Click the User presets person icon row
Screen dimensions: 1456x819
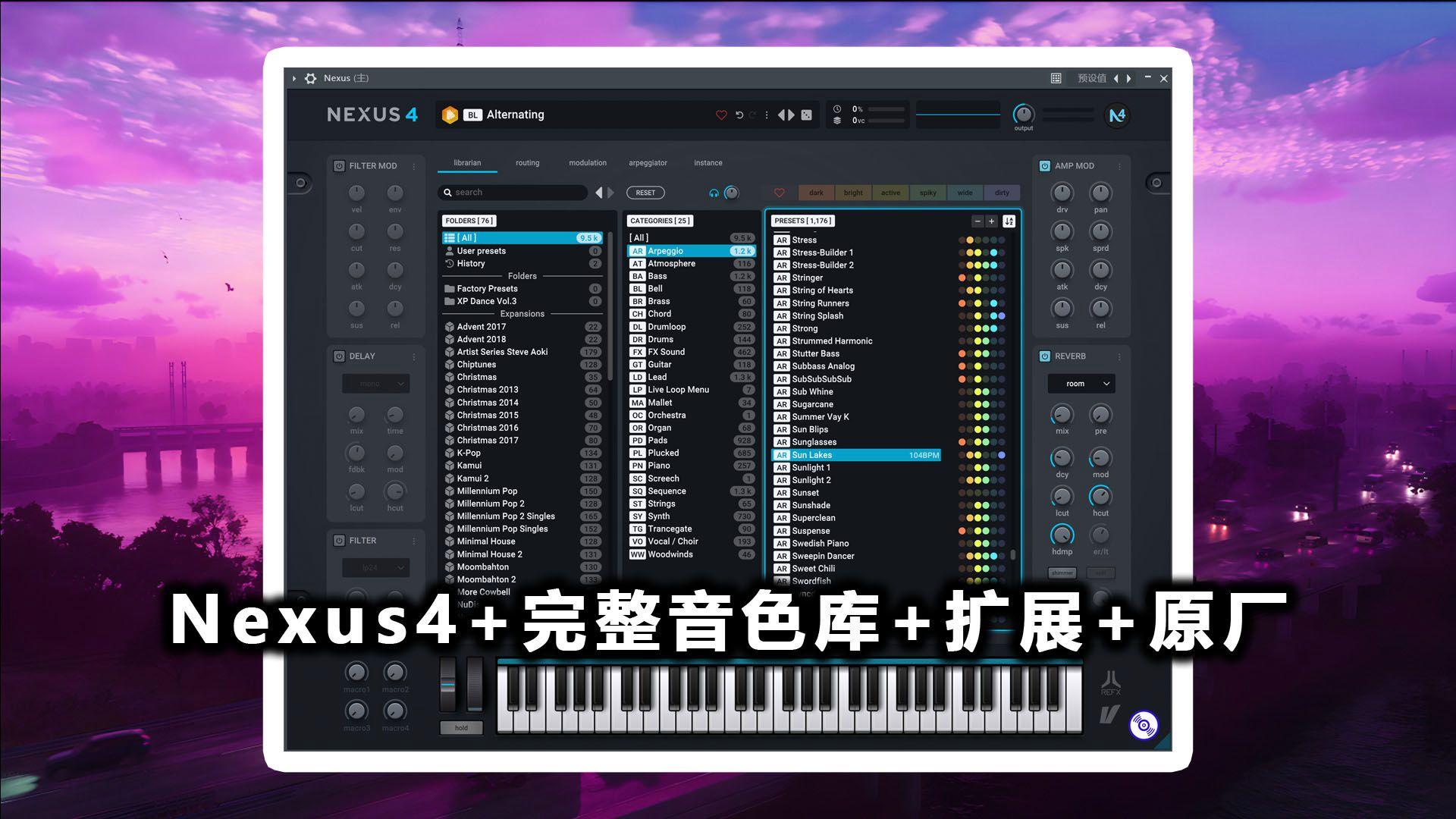[522, 251]
